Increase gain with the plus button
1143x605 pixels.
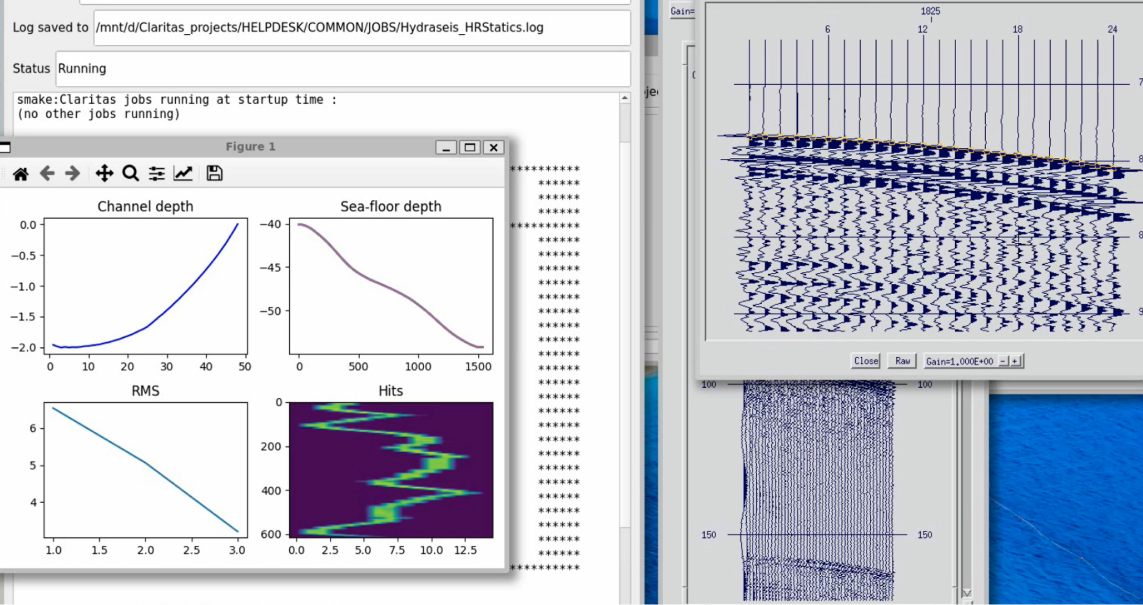pyautogui.click(x=1017, y=361)
